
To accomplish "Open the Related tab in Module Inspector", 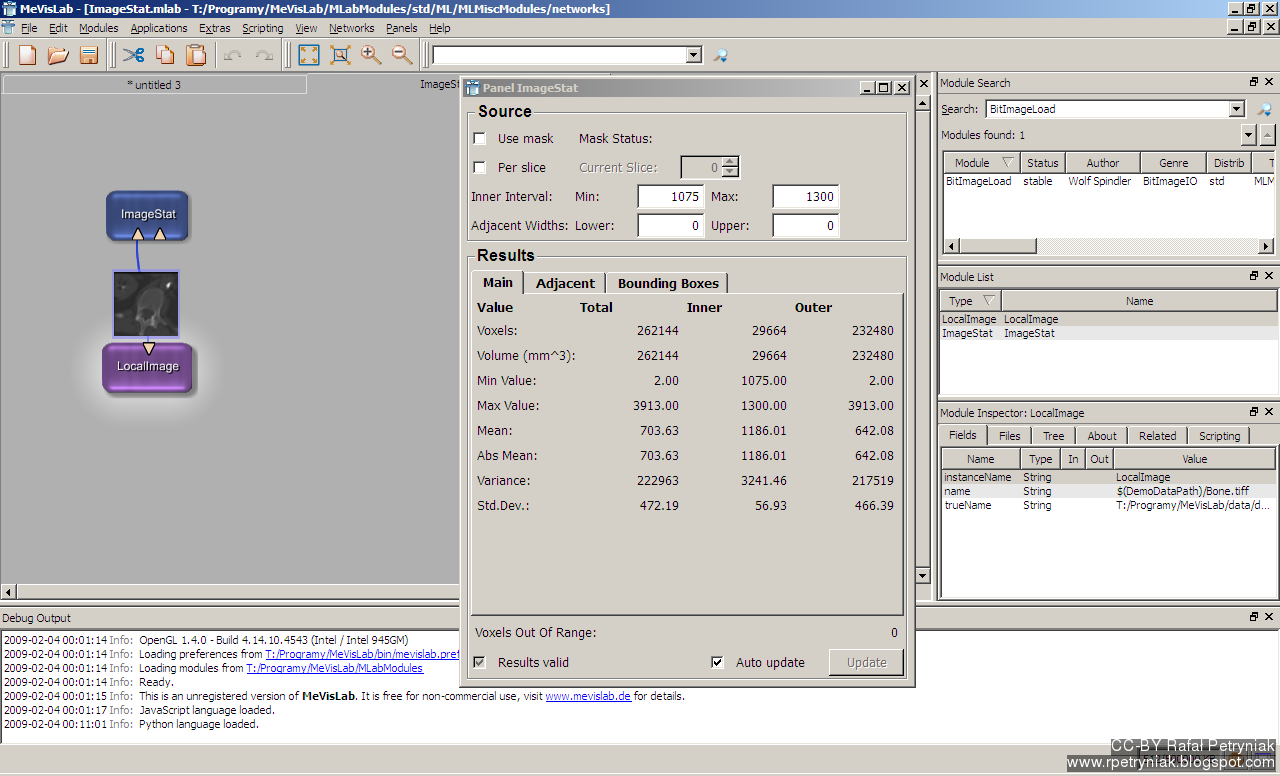I will point(1157,436).
